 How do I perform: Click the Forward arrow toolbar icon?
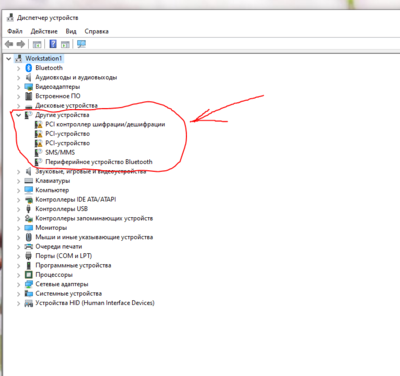[x=21, y=44]
